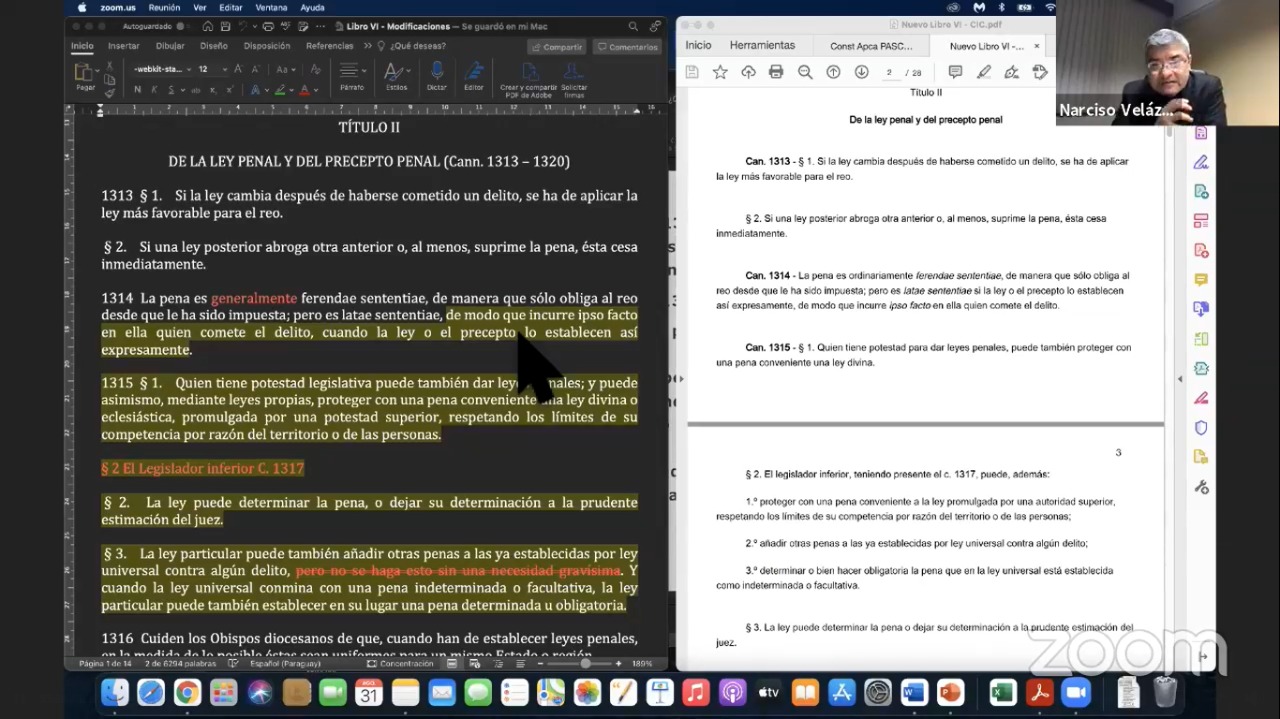Add a comment using the speech bubble icon
This screenshot has height=719, width=1280.
[x=955, y=72]
